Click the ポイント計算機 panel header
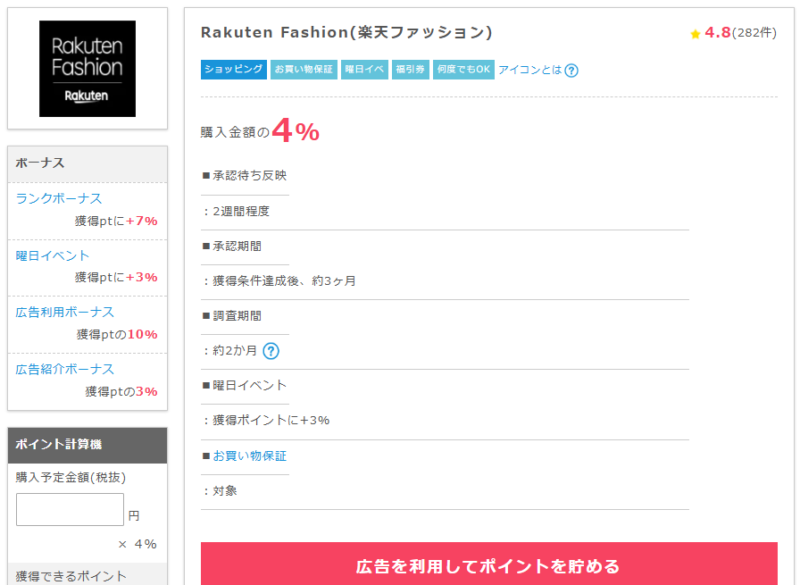The width and height of the screenshot is (800, 585). [x=87, y=445]
